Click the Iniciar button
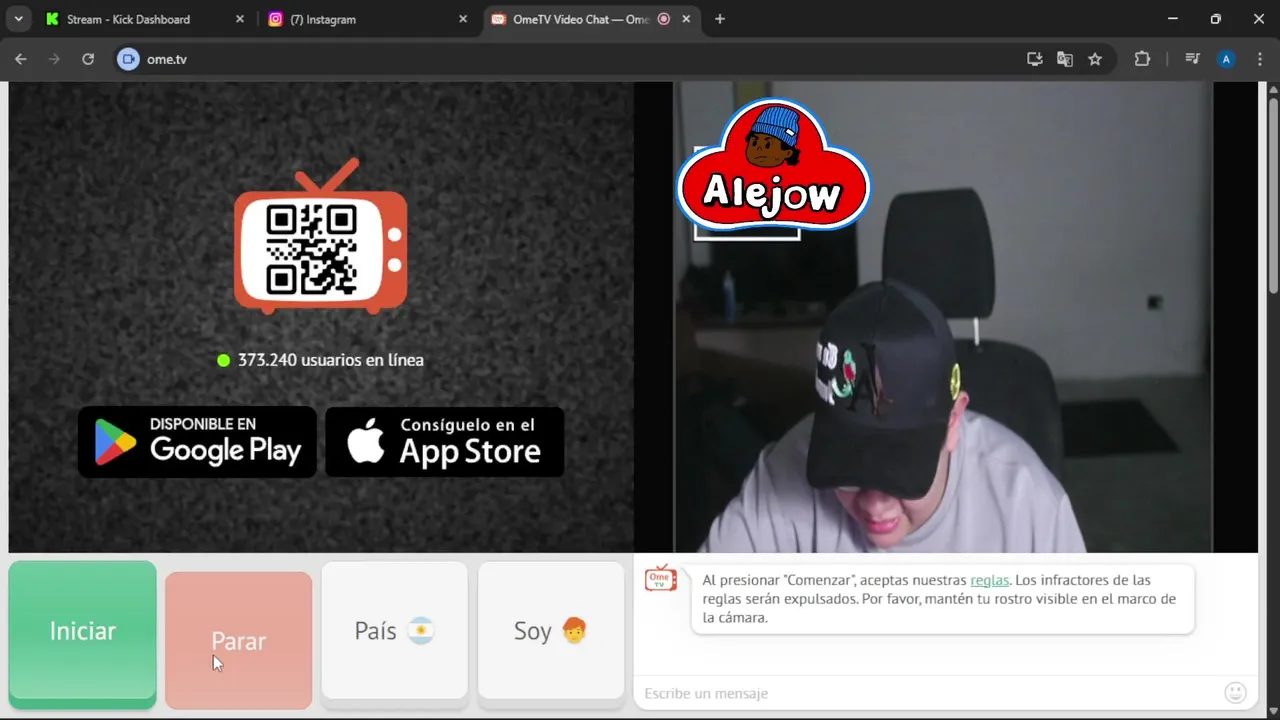Viewport: 1280px width, 720px height. [x=83, y=634]
